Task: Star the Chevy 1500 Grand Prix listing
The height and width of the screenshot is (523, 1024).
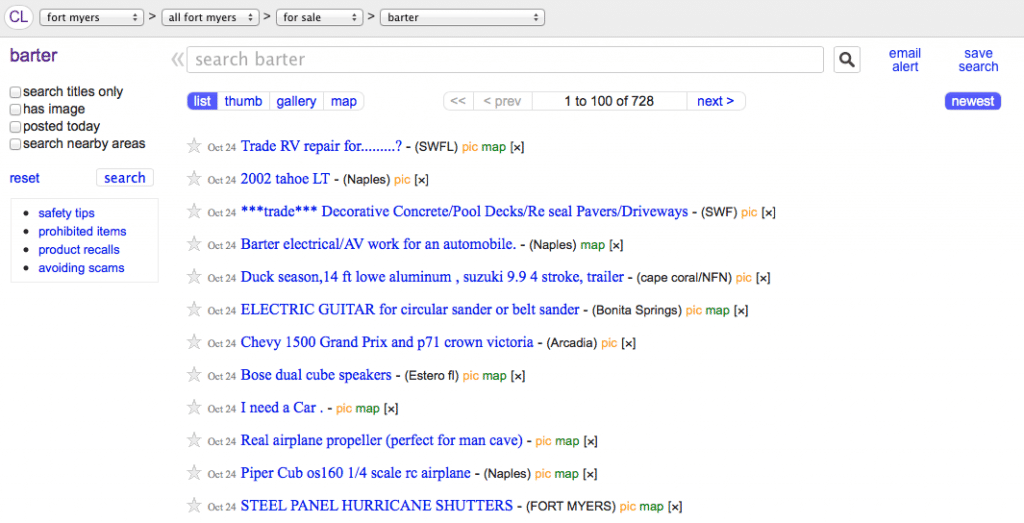Action: coord(194,341)
